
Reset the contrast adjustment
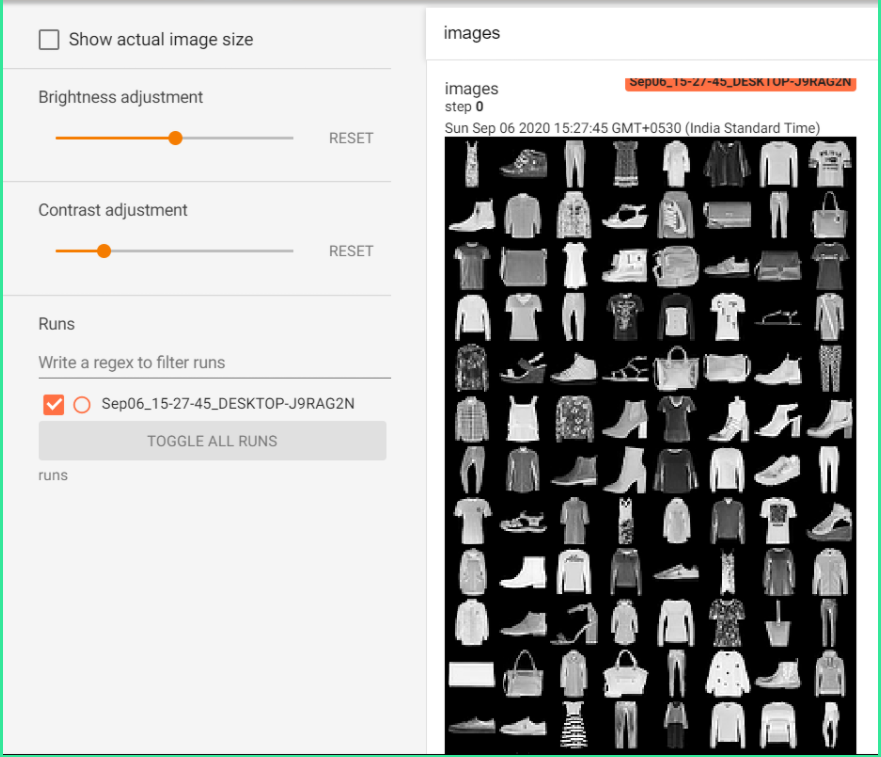[351, 251]
